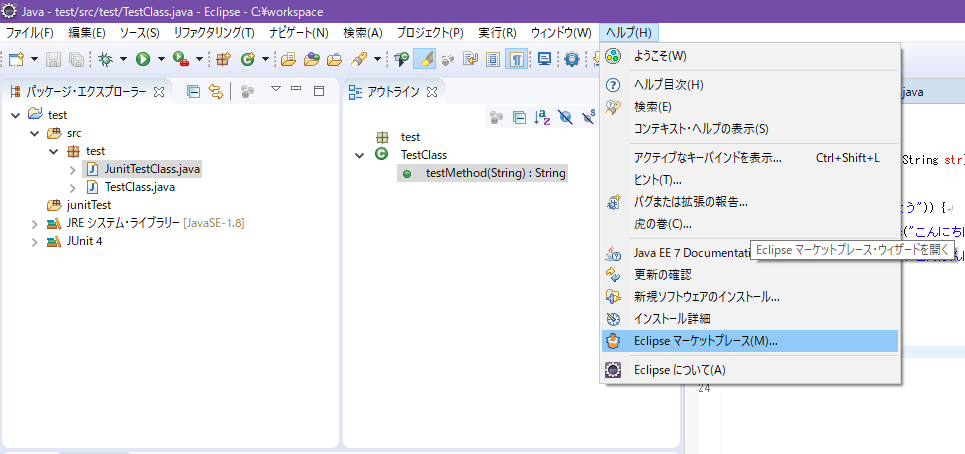Click the Search flashlight icon
This screenshot has height=454, width=965.
point(359,59)
